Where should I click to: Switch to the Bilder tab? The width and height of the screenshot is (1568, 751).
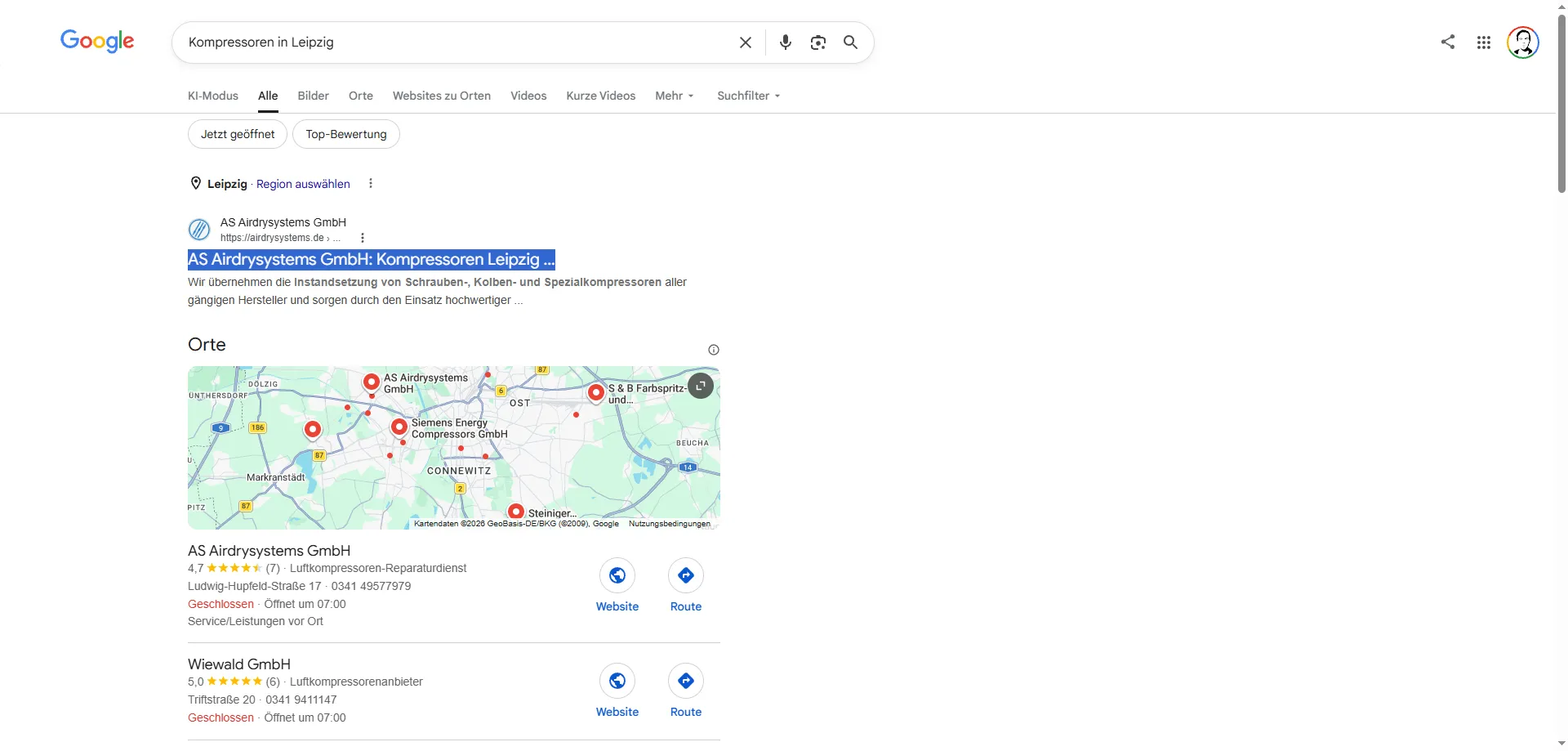pyautogui.click(x=313, y=96)
